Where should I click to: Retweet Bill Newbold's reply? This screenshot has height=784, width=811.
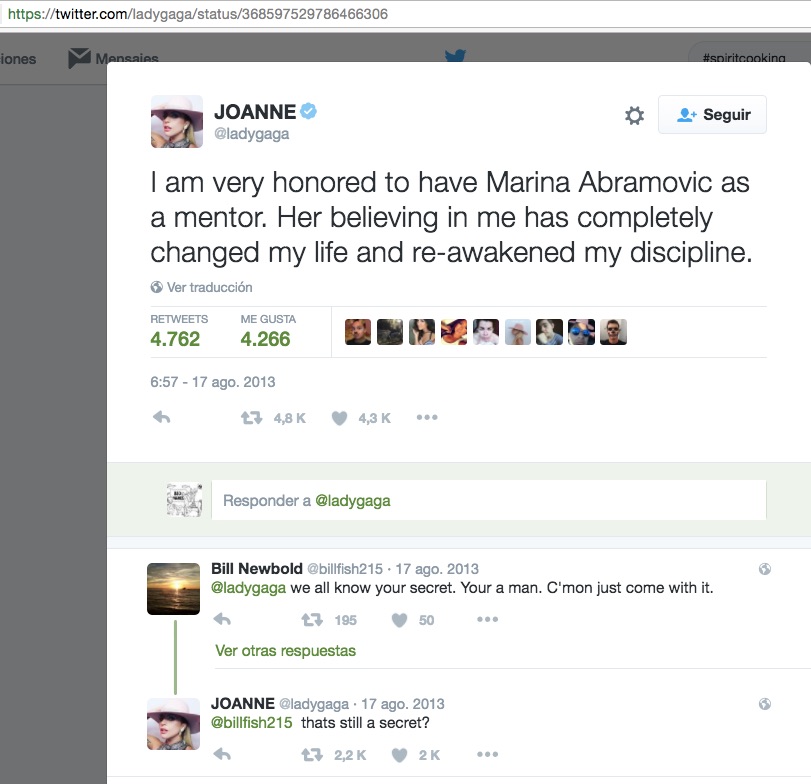[311, 620]
